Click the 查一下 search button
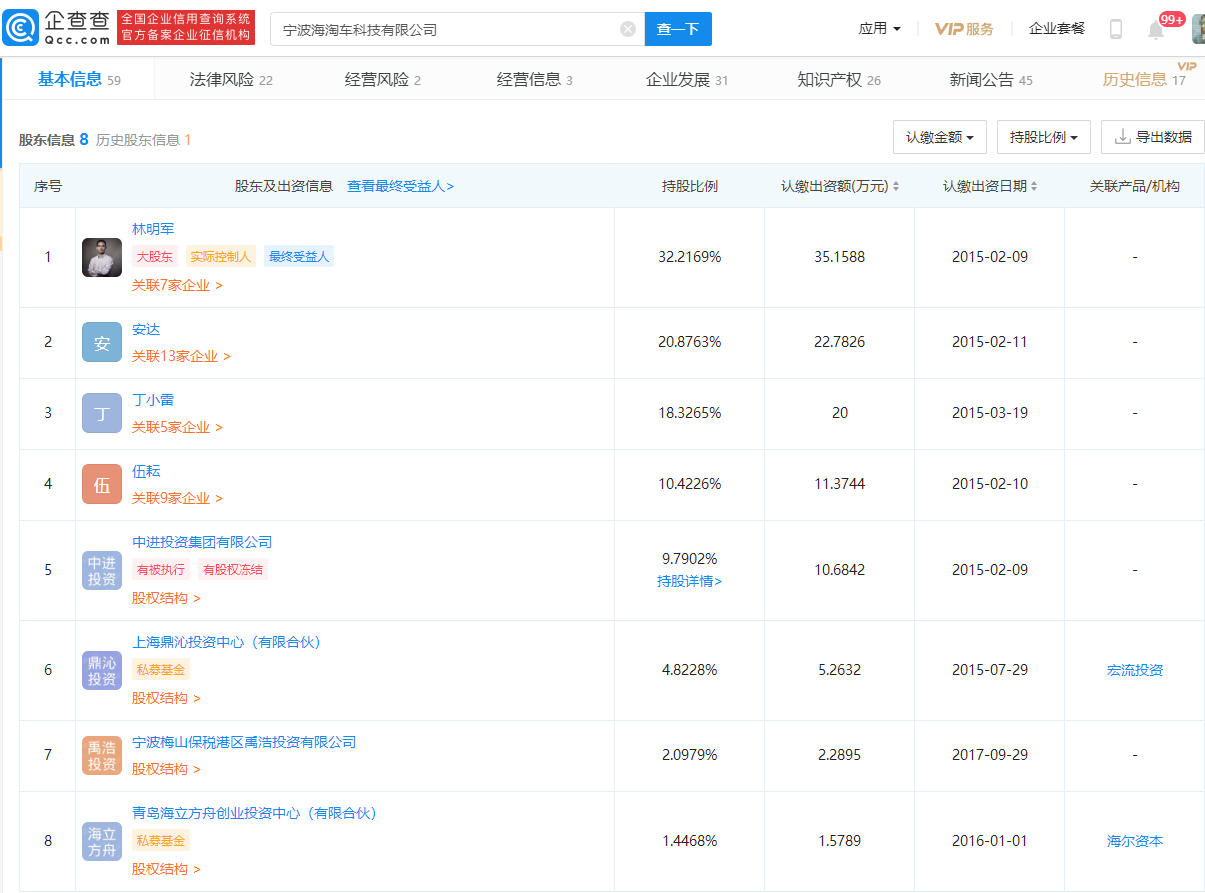Screen dimensions: 1205x893 [x=678, y=29]
